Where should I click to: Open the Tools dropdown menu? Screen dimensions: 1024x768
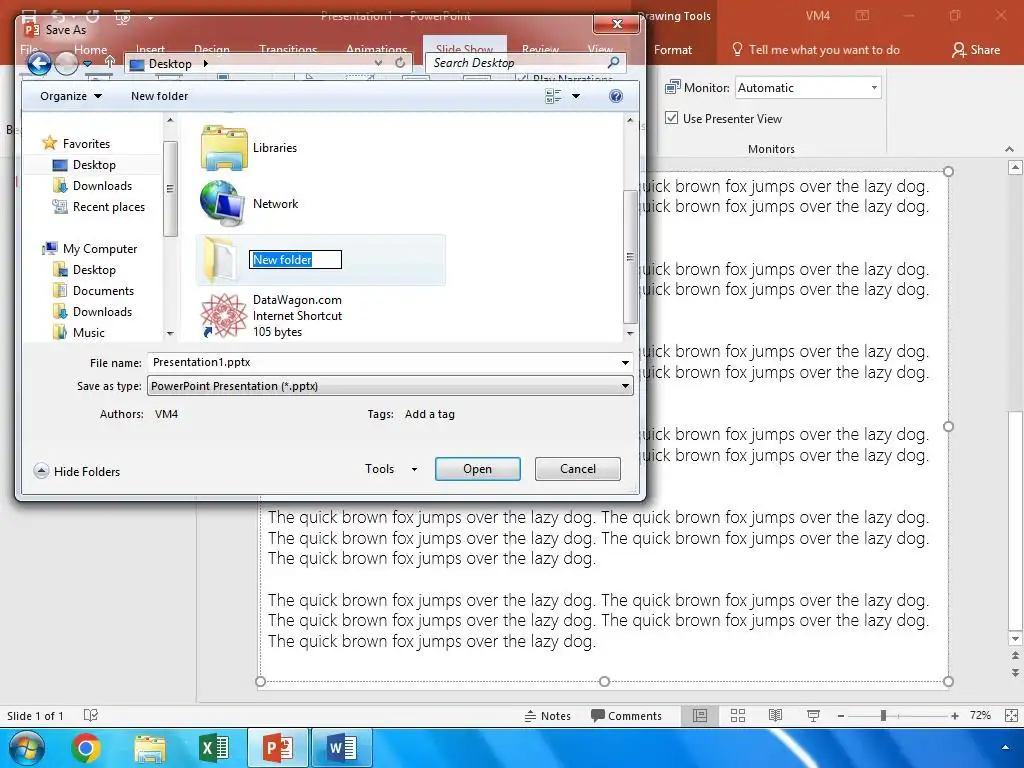(x=391, y=469)
